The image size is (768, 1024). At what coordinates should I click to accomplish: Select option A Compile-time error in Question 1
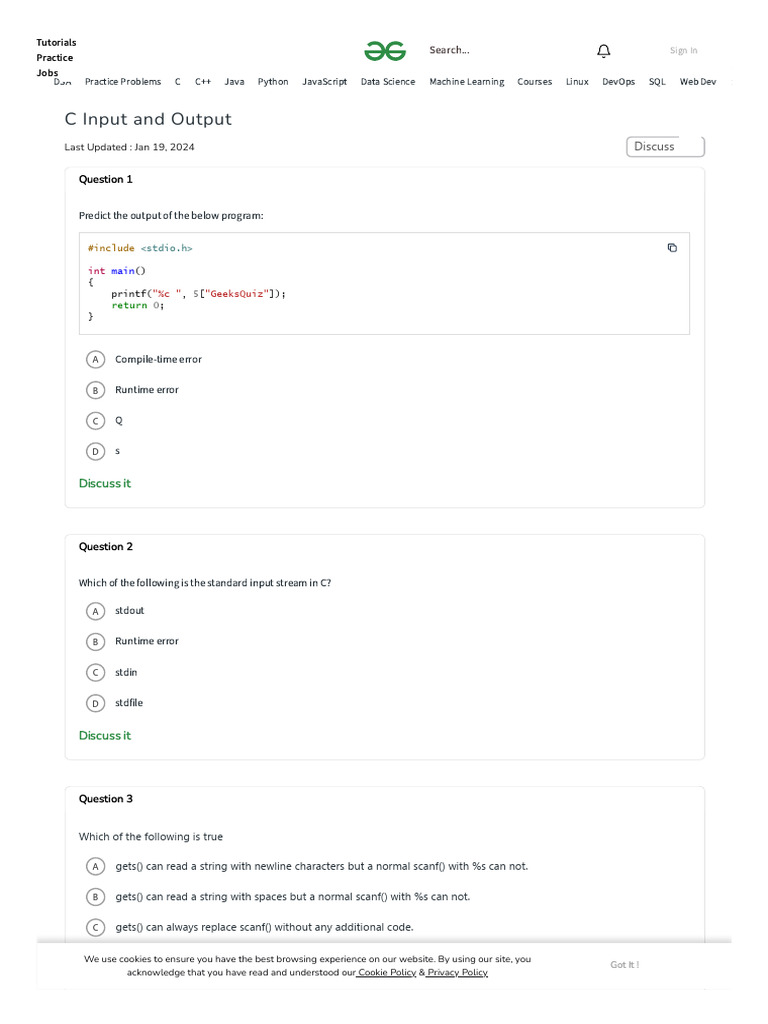(x=95, y=359)
